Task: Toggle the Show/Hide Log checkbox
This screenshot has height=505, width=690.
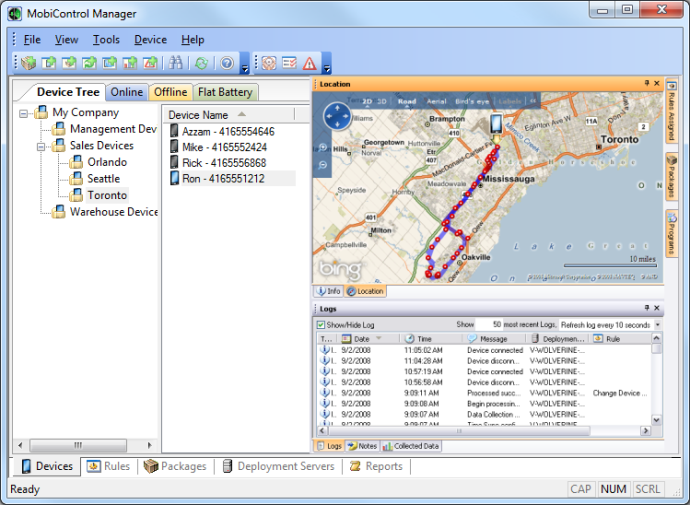Action: tap(321, 325)
